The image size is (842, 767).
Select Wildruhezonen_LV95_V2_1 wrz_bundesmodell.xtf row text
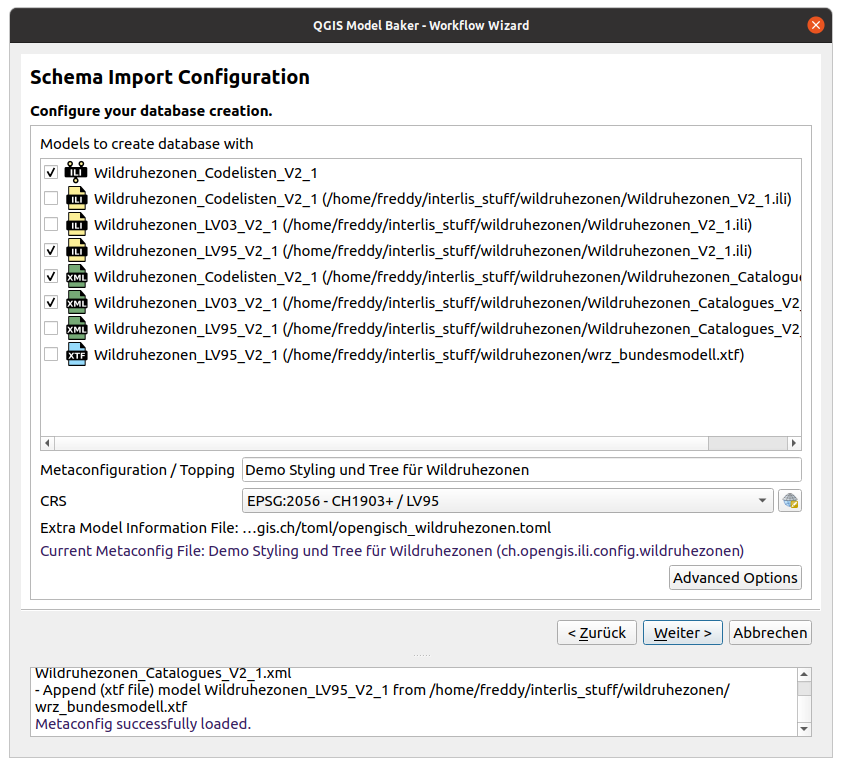[x=419, y=355]
